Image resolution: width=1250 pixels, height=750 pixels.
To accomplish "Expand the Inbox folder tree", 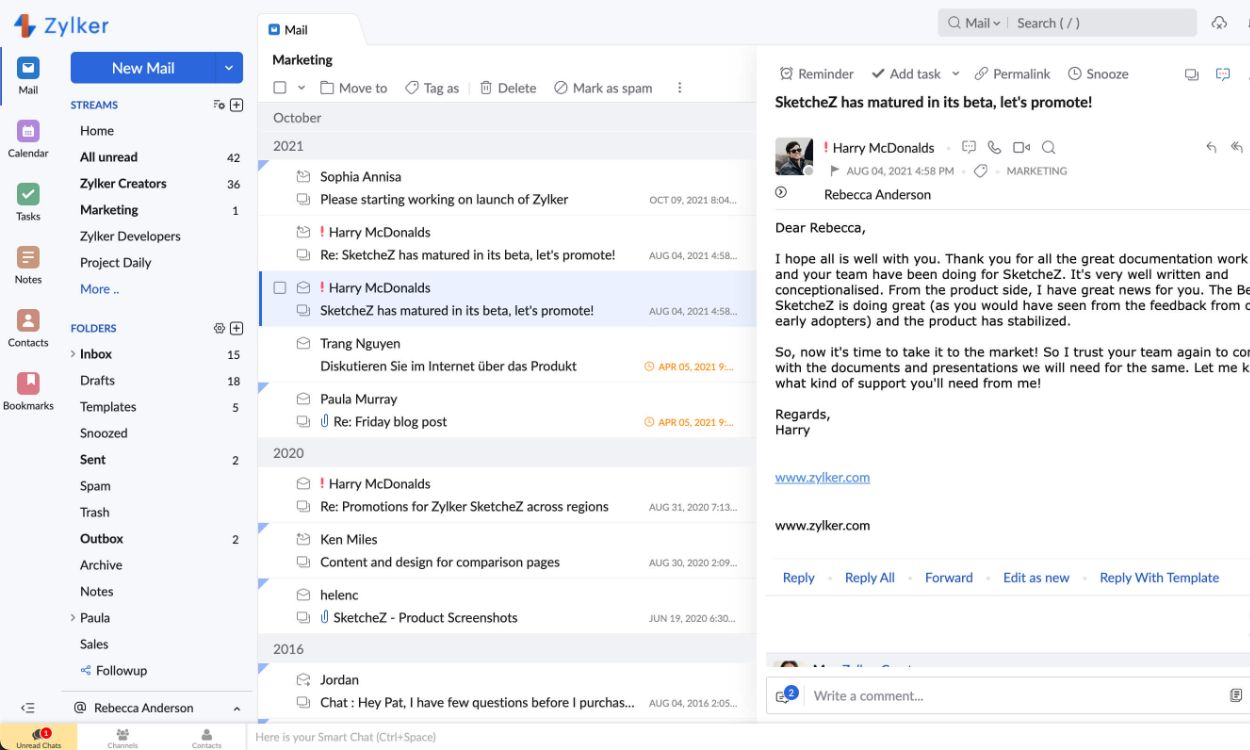I will click(71, 353).
